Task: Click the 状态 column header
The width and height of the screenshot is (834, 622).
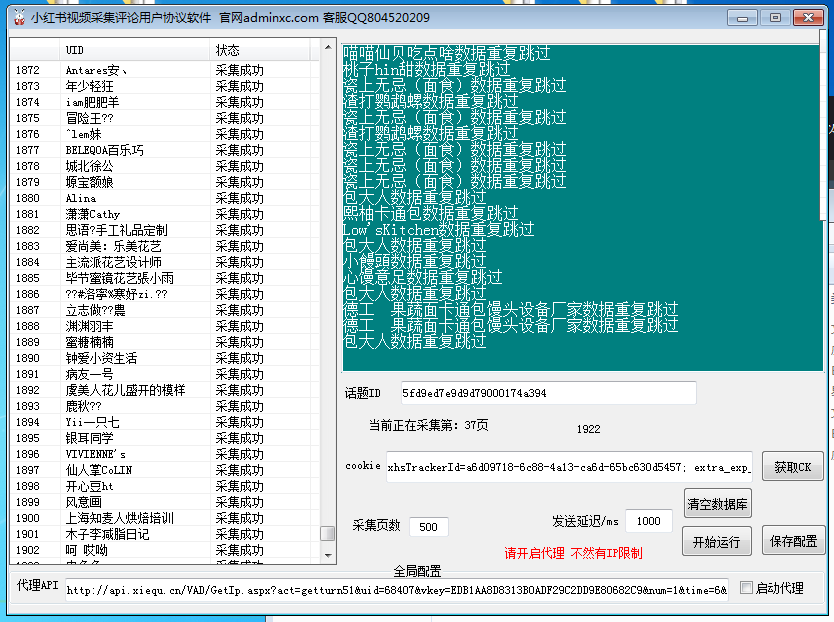Action: point(255,48)
